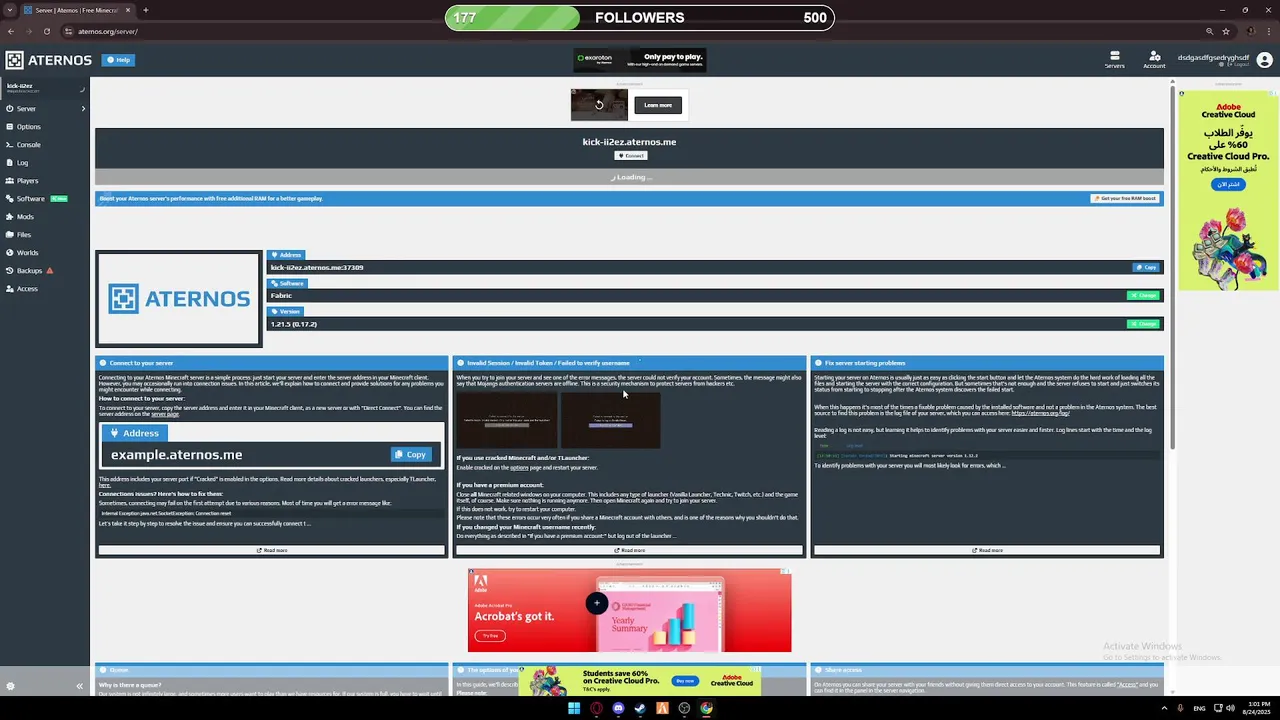
Task: Click the New badge beside Software
Action: [x=59, y=199]
